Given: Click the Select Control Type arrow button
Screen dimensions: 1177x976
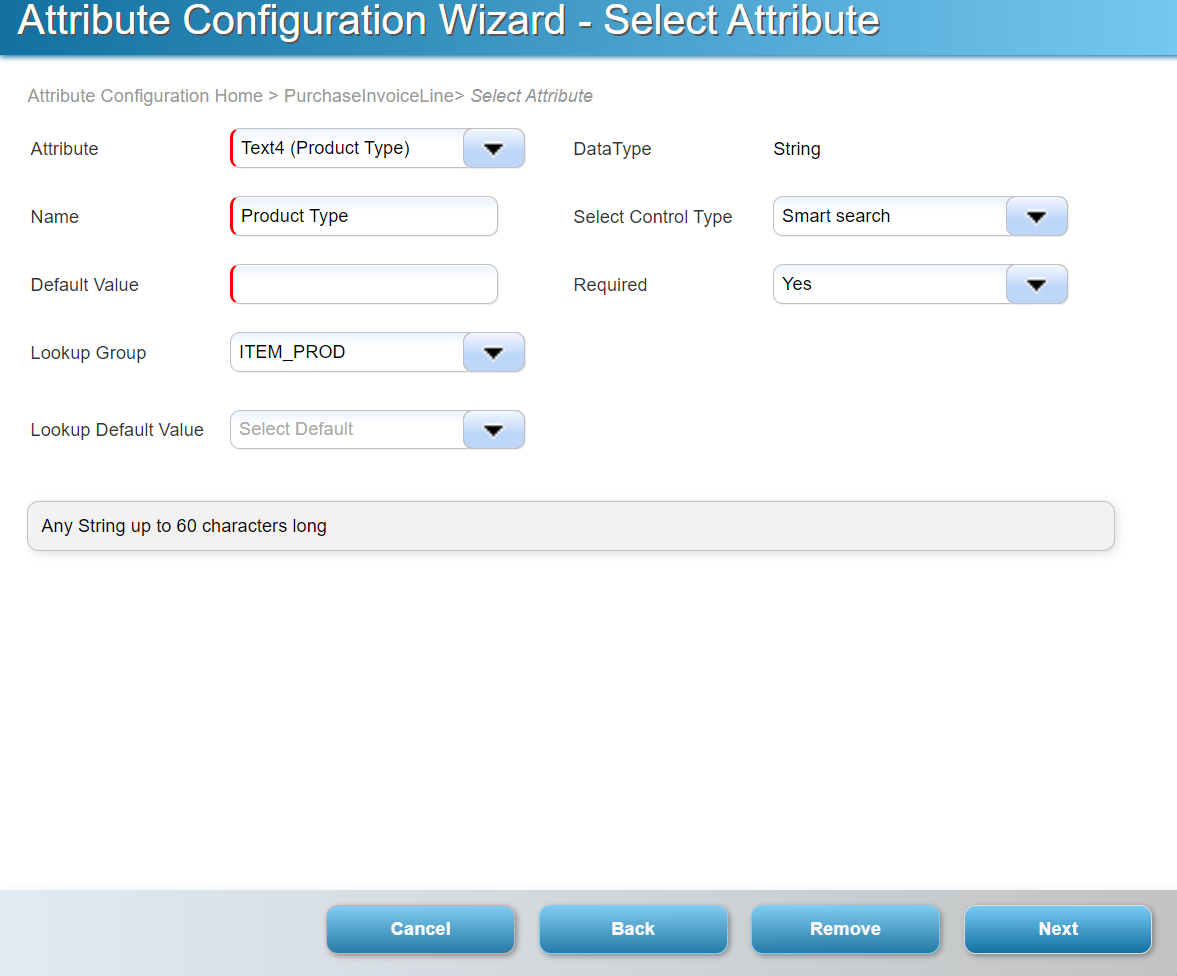Looking at the screenshot, I should (1036, 216).
